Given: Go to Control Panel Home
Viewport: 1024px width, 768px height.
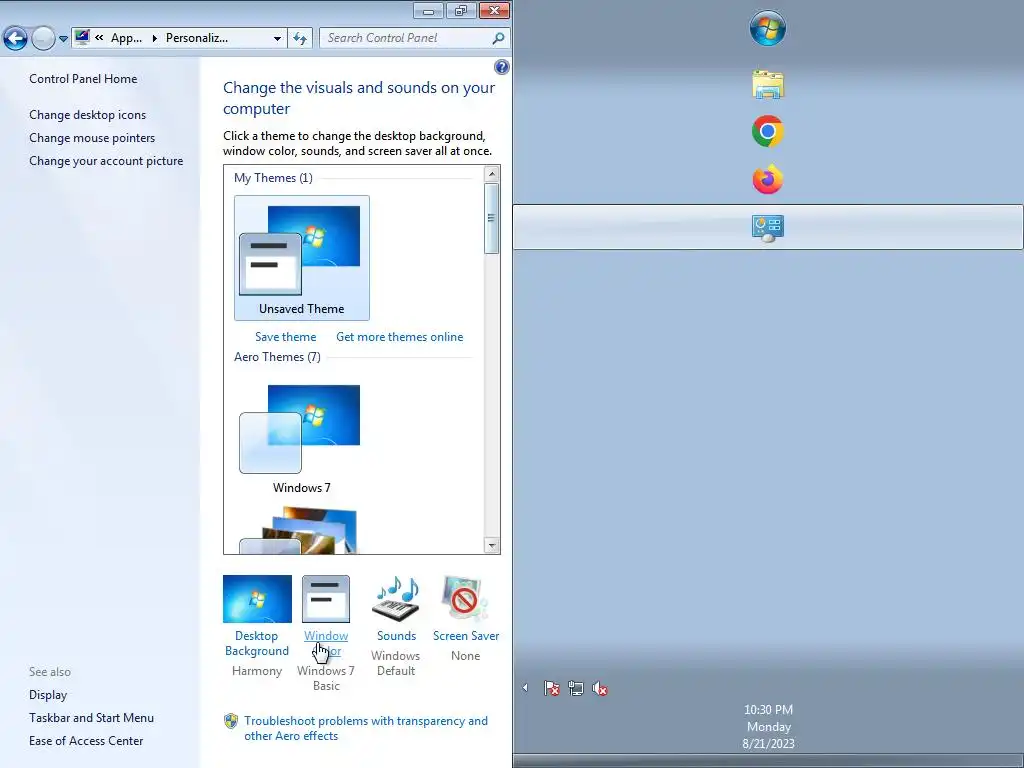Looking at the screenshot, I should pos(83,79).
